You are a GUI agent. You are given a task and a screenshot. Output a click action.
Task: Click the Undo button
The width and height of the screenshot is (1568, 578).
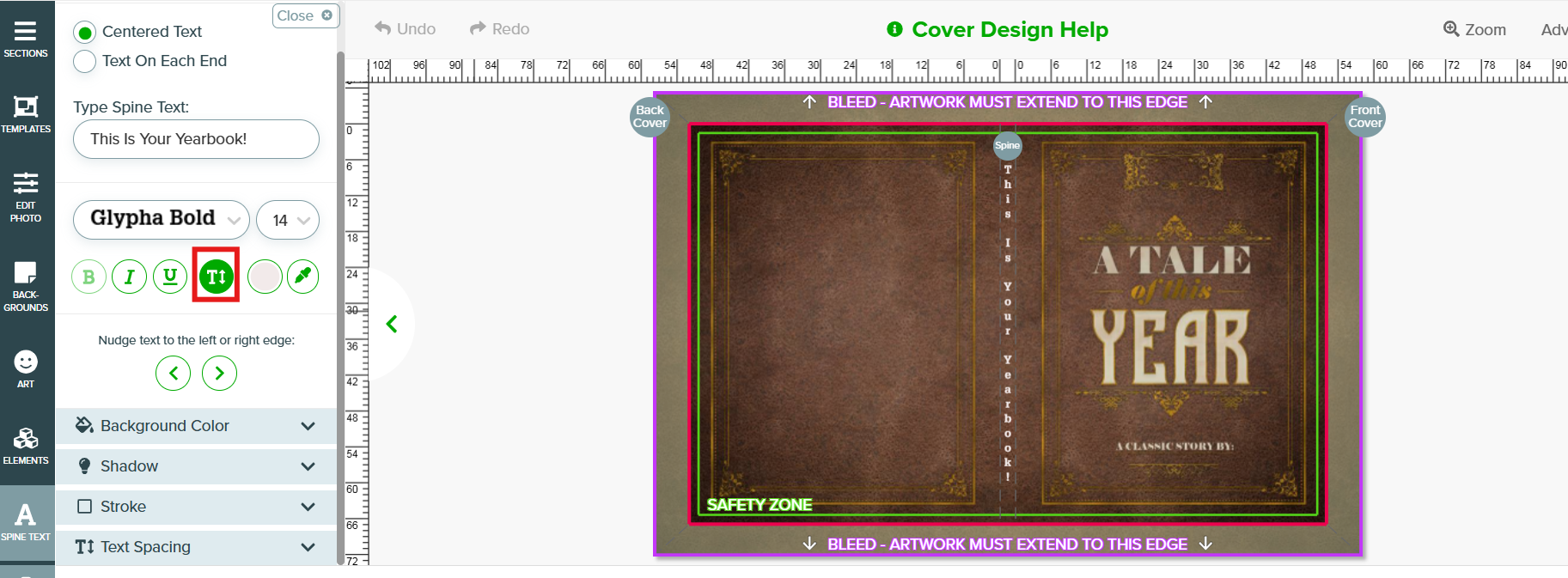pyautogui.click(x=405, y=28)
